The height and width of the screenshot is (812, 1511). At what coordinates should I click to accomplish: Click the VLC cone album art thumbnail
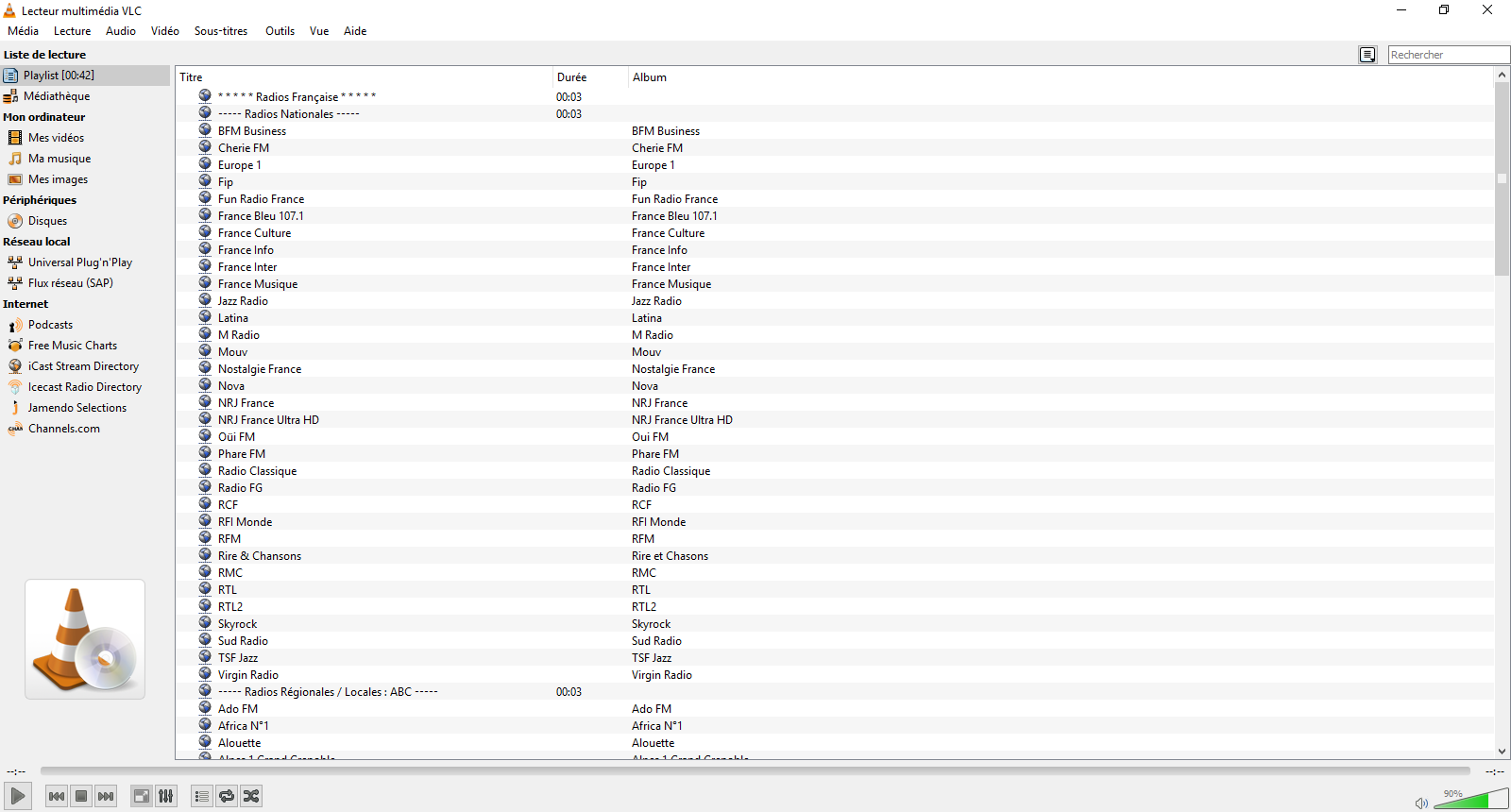pos(85,639)
